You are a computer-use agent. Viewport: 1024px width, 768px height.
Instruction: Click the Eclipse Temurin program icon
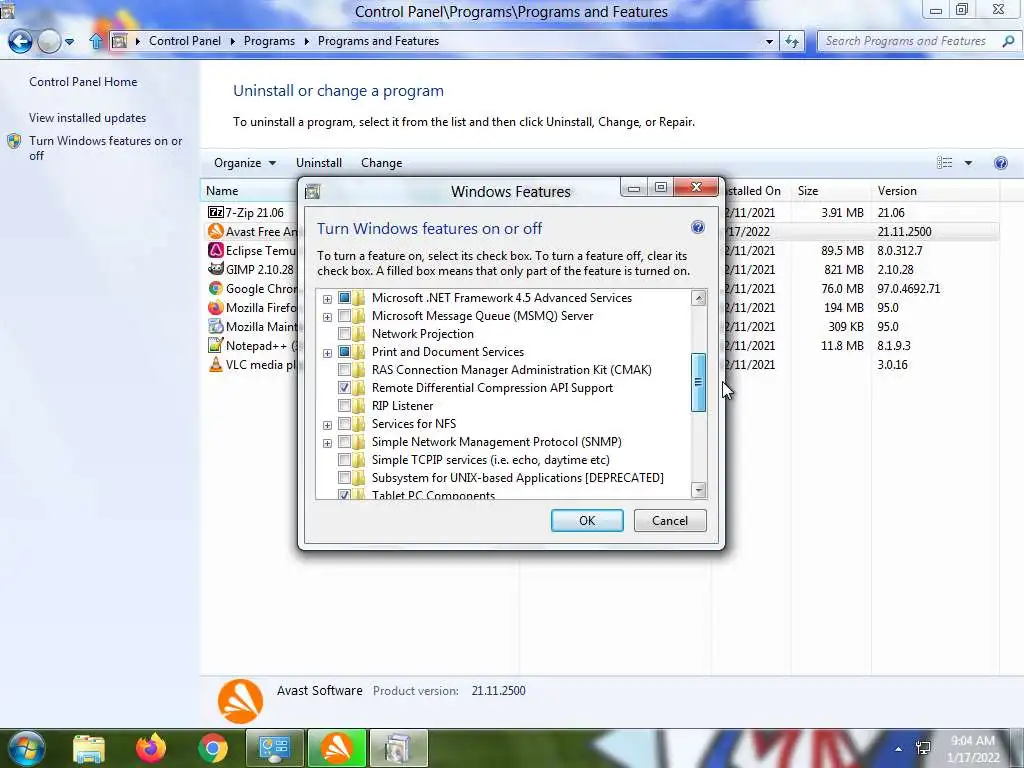(x=216, y=250)
